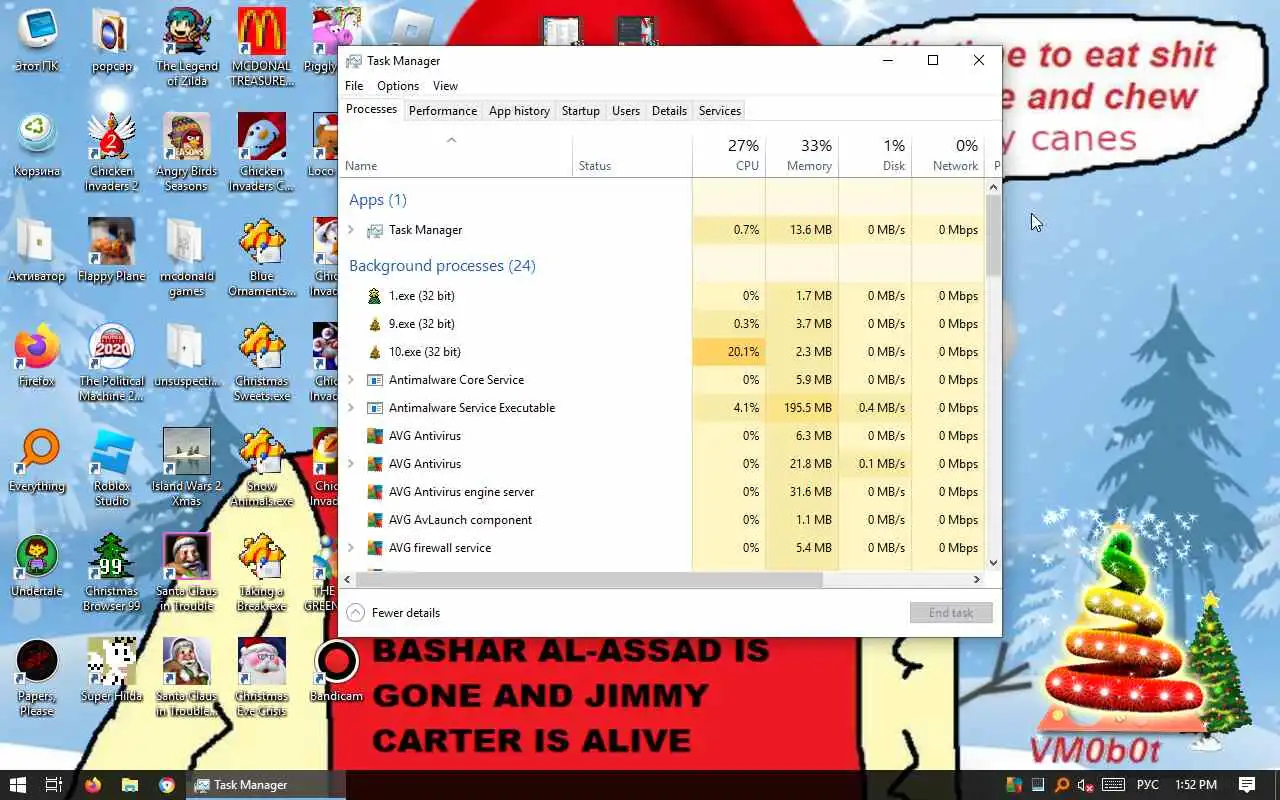The width and height of the screenshot is (1280, 800).
Task: Select the Chicken Invaders 2 desktop icon
Action: (112, 152)
